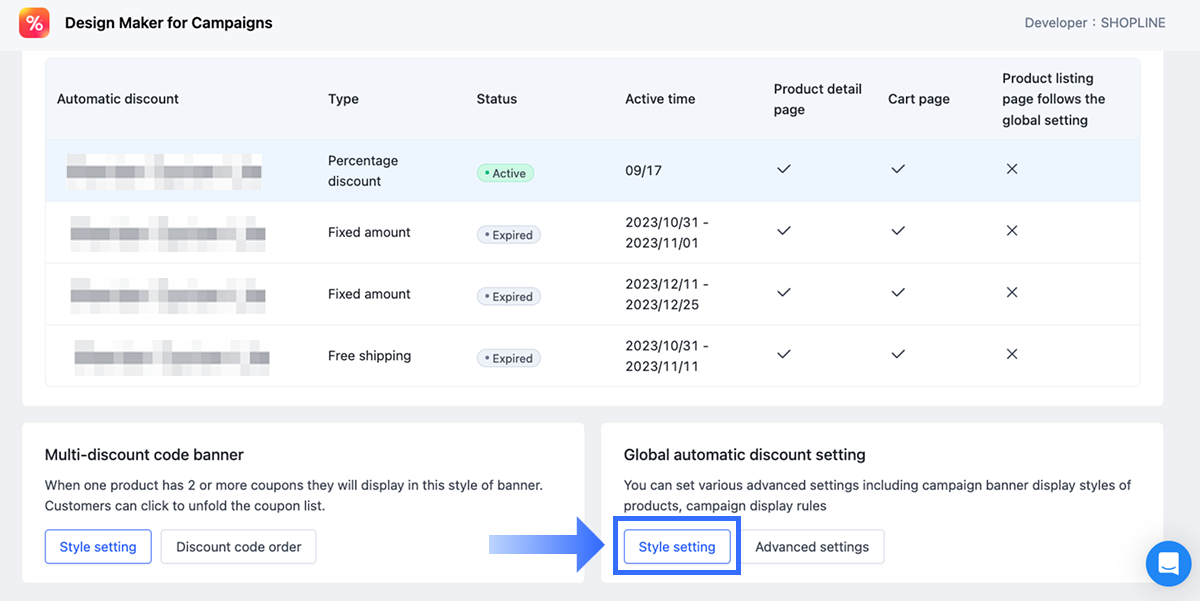Screen dimensions: 1200x601
Task: Click the Design Maker for Campaigns title
Action: pyautogui.click(x=168, y=23)
